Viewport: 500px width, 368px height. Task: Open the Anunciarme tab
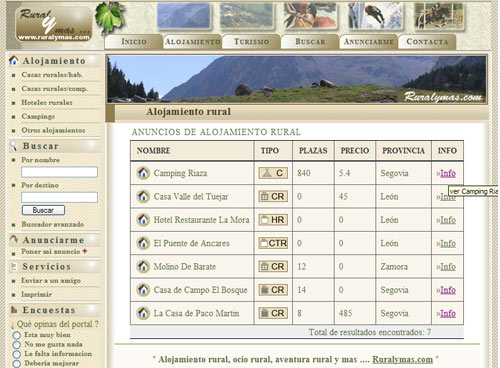(x=369, y=42)
